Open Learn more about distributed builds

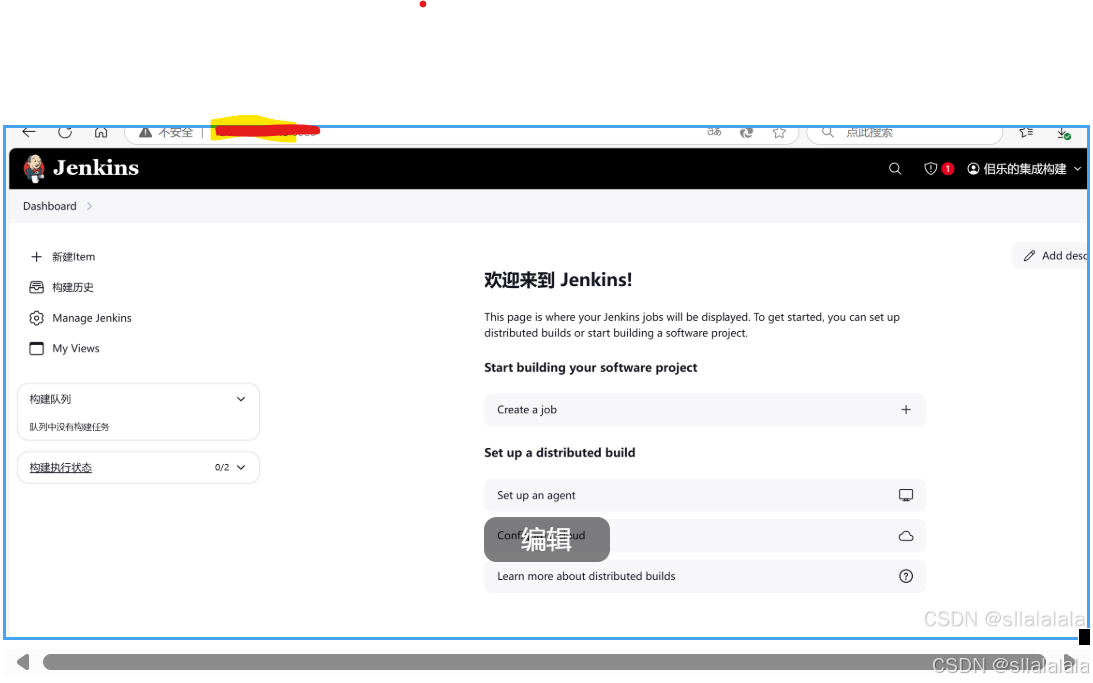pyautogui.click(x=705, y=576)
